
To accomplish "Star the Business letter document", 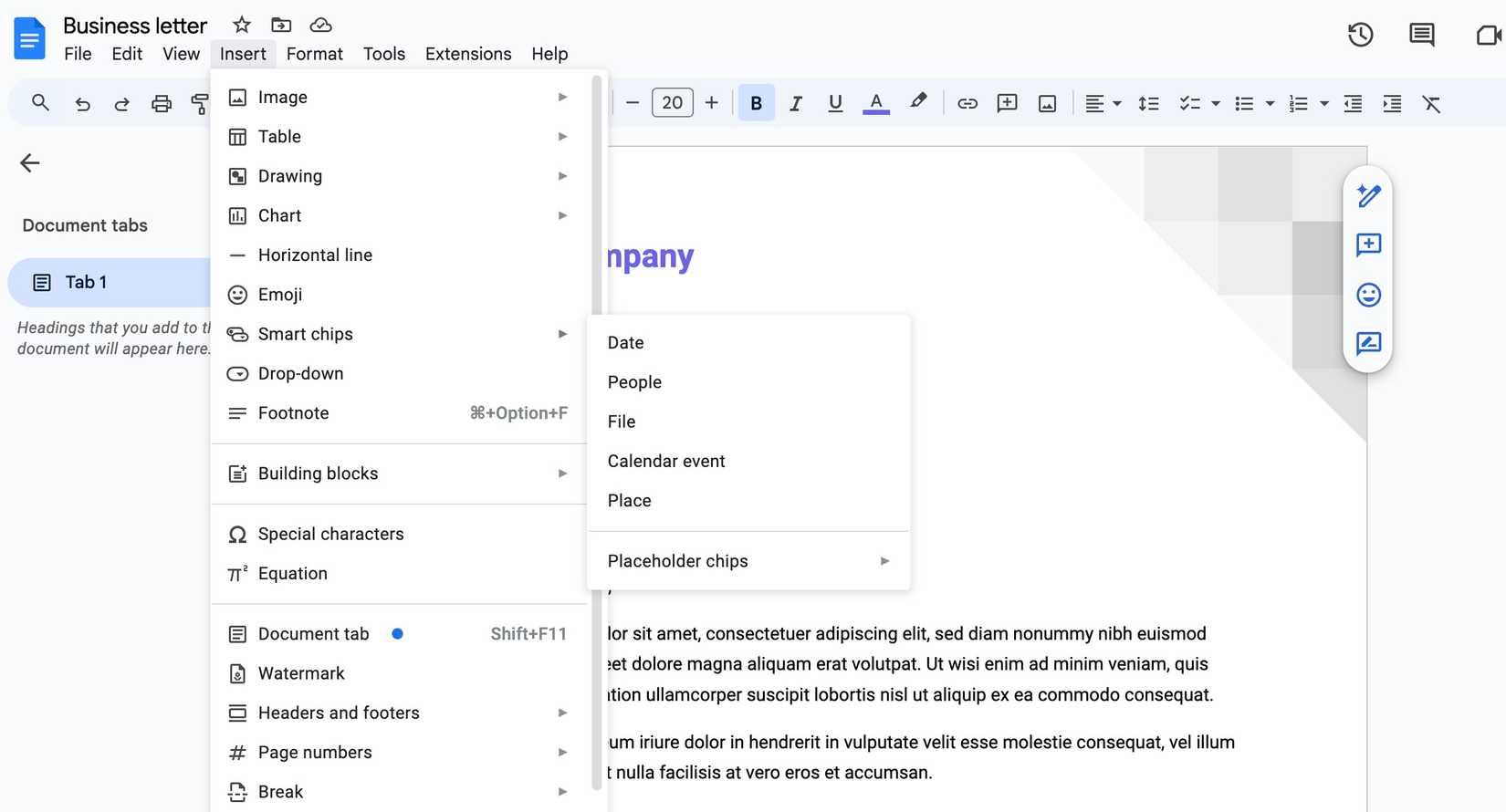I will pos(241,25).
